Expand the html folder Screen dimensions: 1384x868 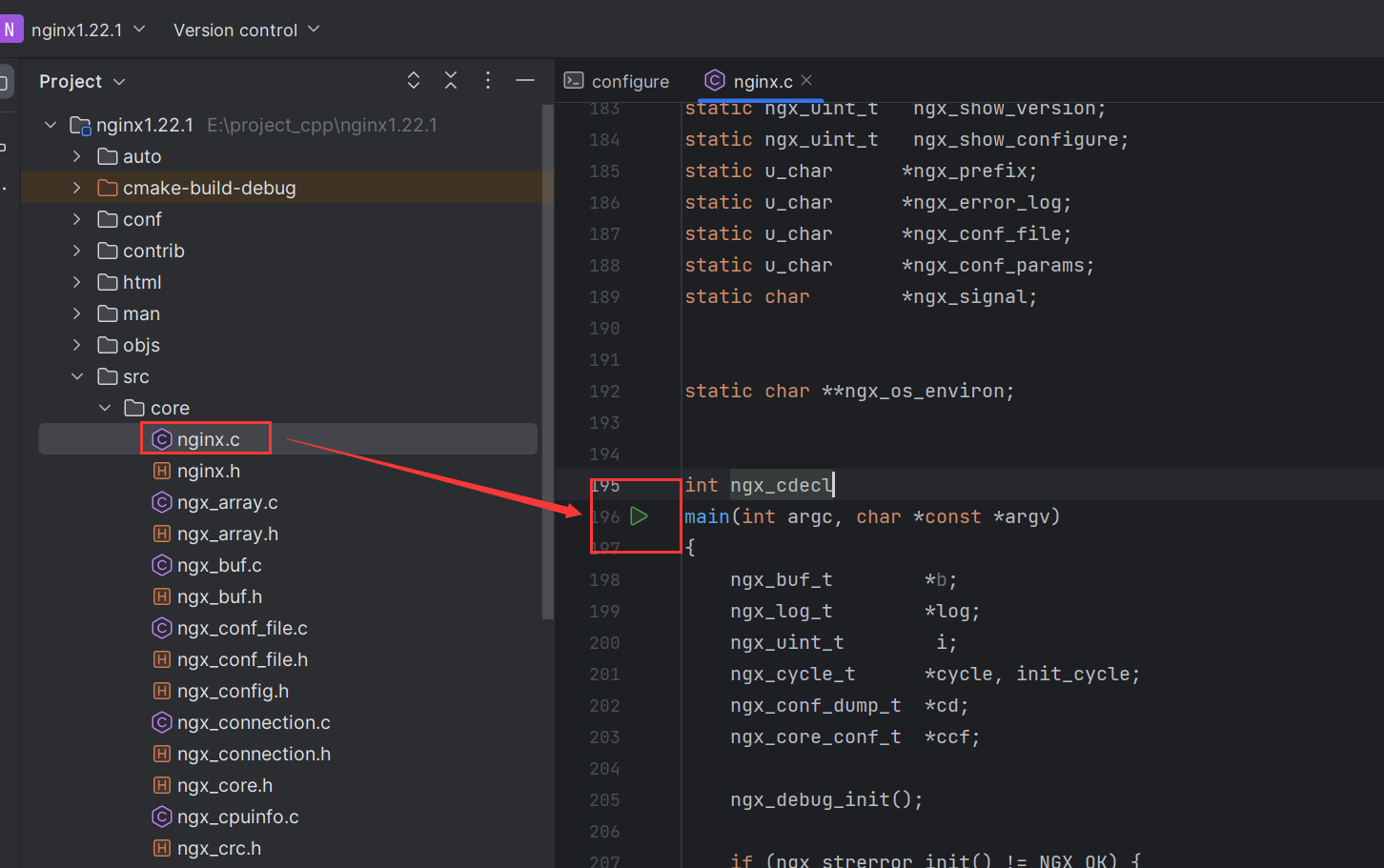[x=77, y=282]
